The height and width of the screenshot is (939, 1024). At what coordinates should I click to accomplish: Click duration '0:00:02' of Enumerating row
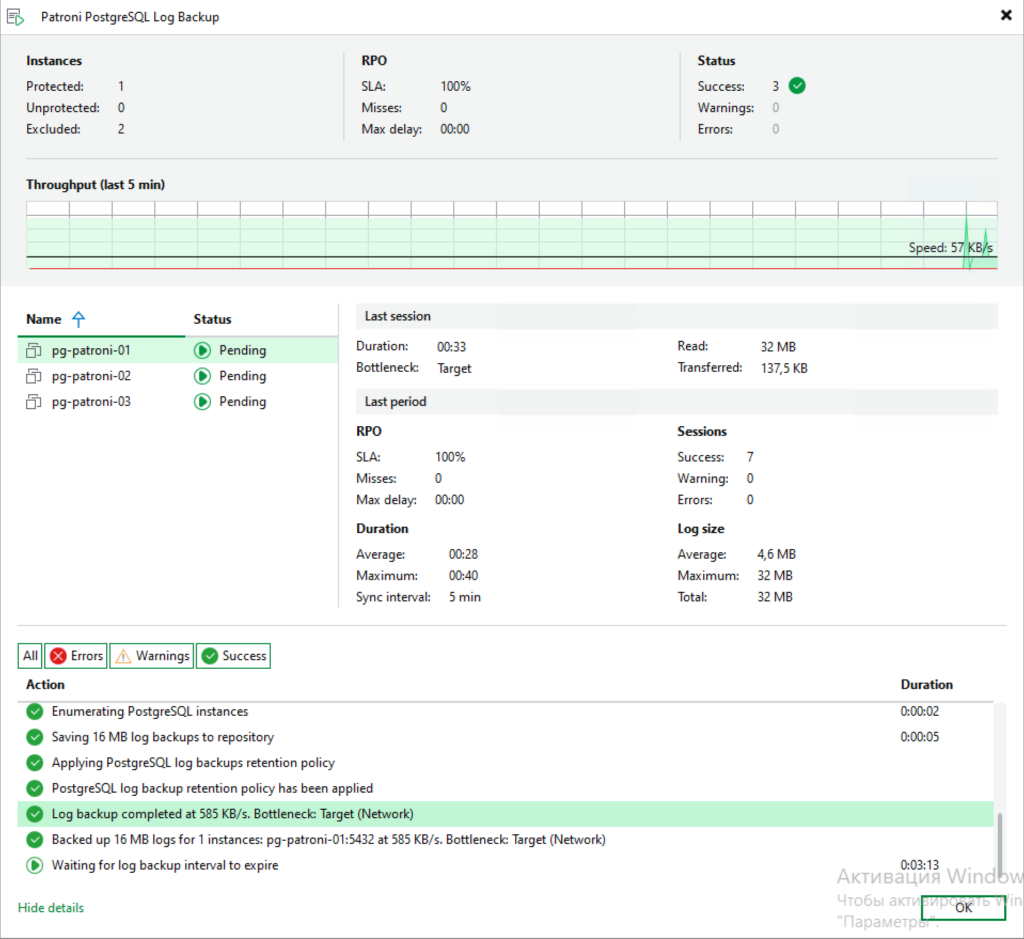click(920, 711)
